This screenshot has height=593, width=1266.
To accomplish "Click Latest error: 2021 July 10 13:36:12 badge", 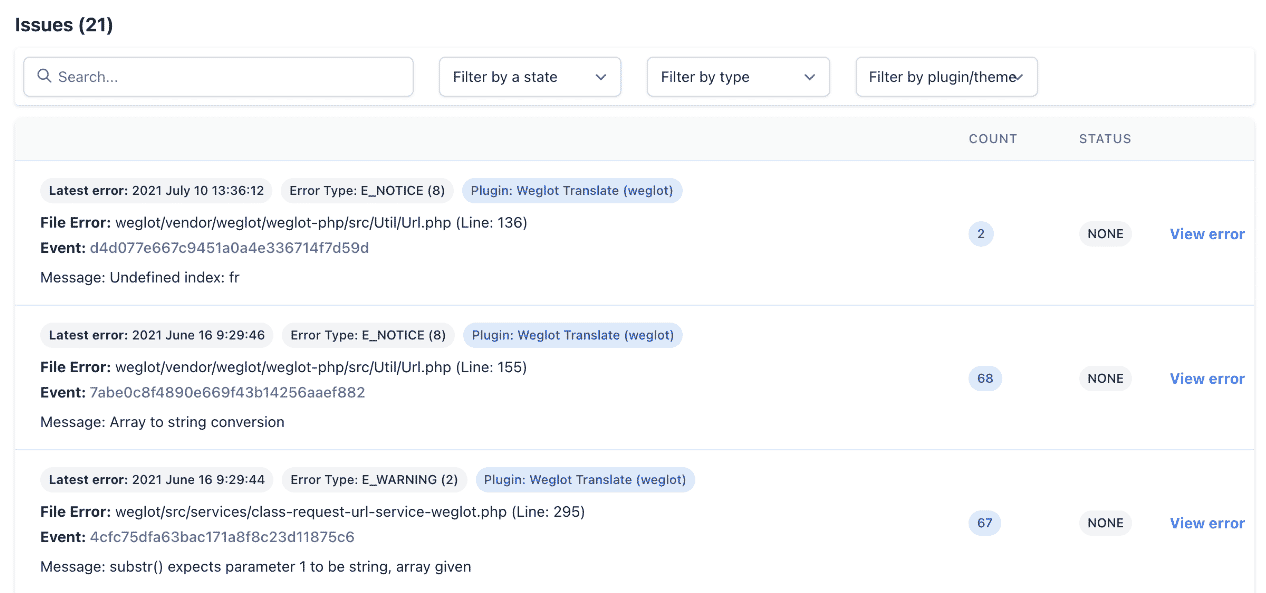I will [156, 191].
